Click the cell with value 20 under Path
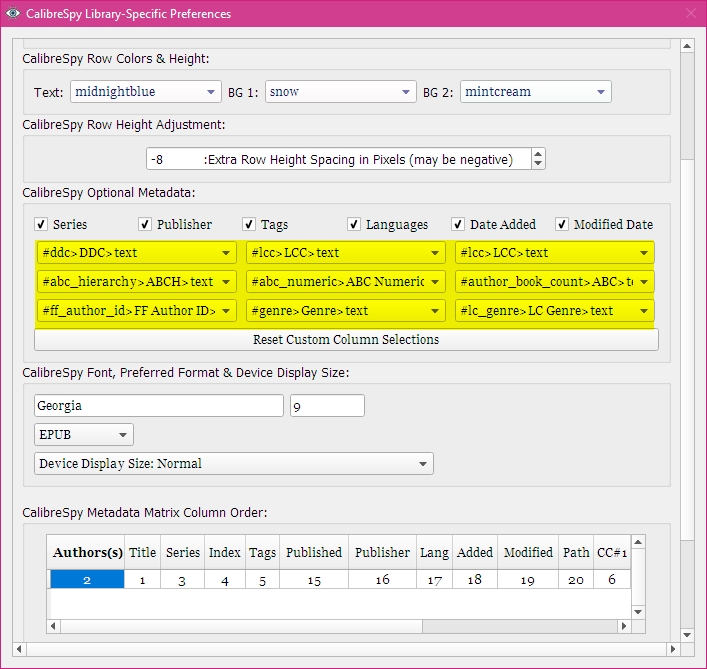 point(576,579)
